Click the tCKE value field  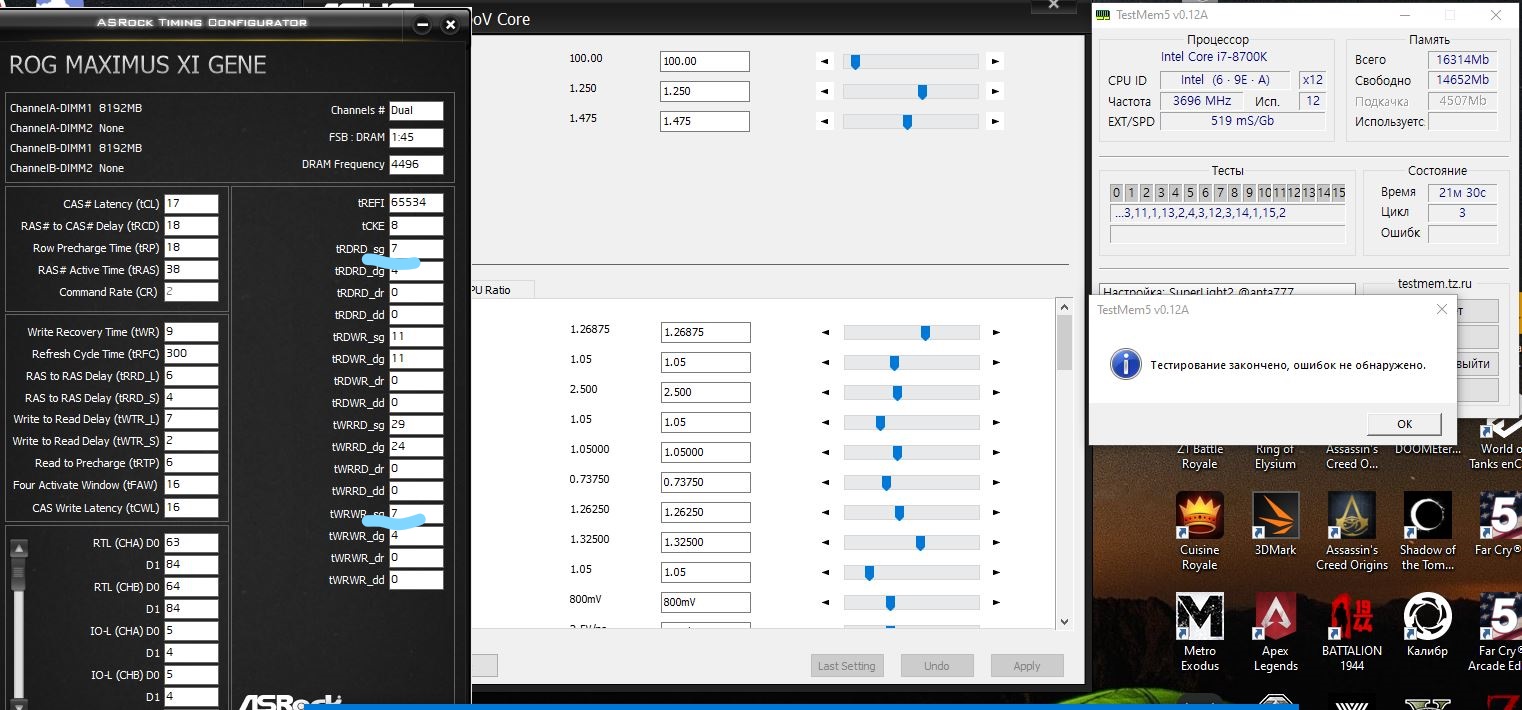(x=416, y=226)
